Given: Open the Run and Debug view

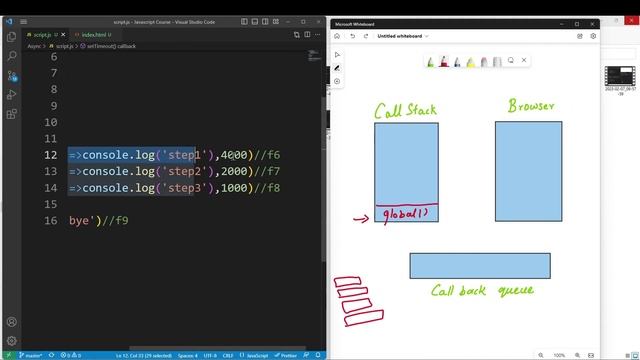Looking at the screenshot, I should pos(12,95).
